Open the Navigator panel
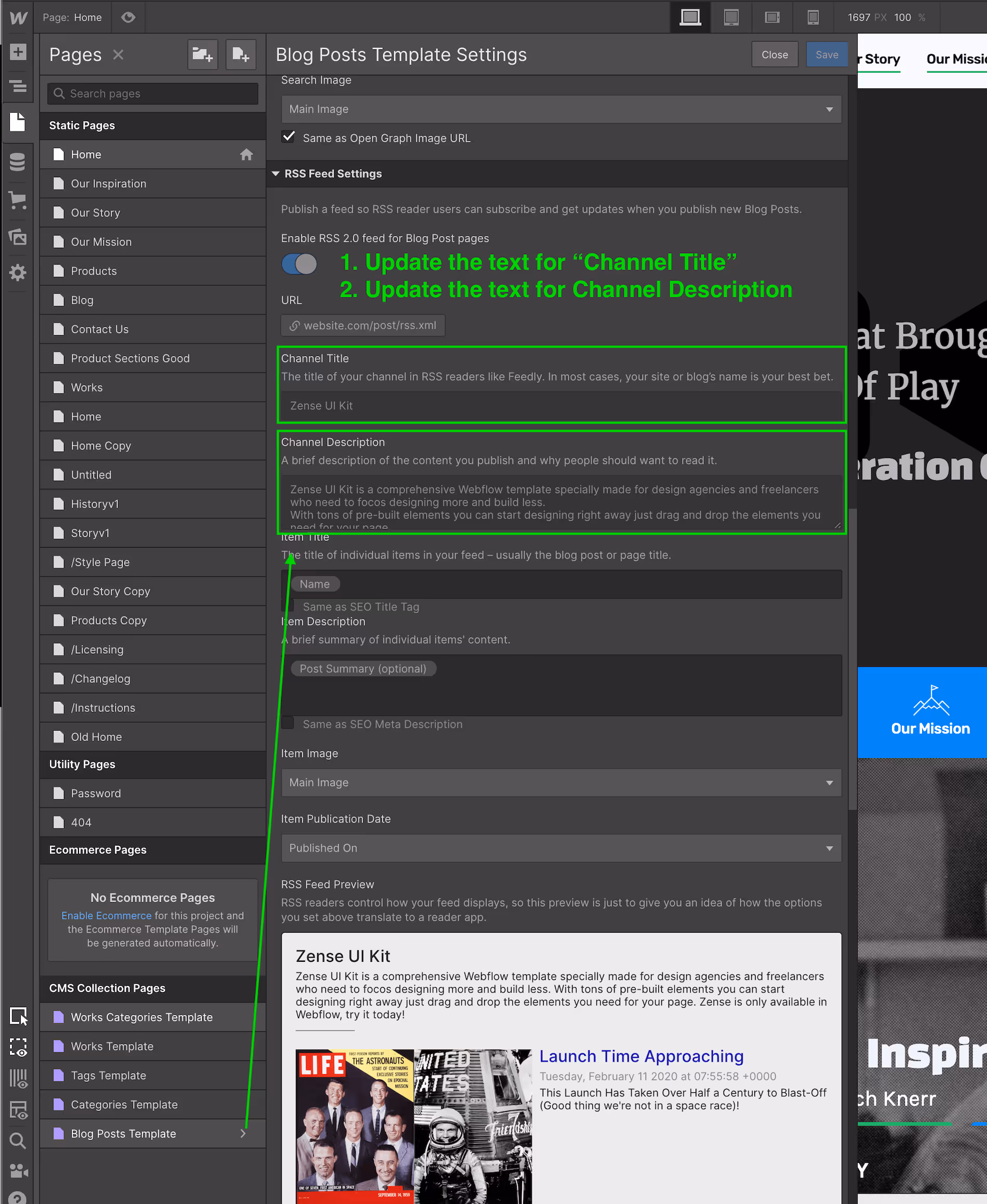 click(x=18, y=86)
